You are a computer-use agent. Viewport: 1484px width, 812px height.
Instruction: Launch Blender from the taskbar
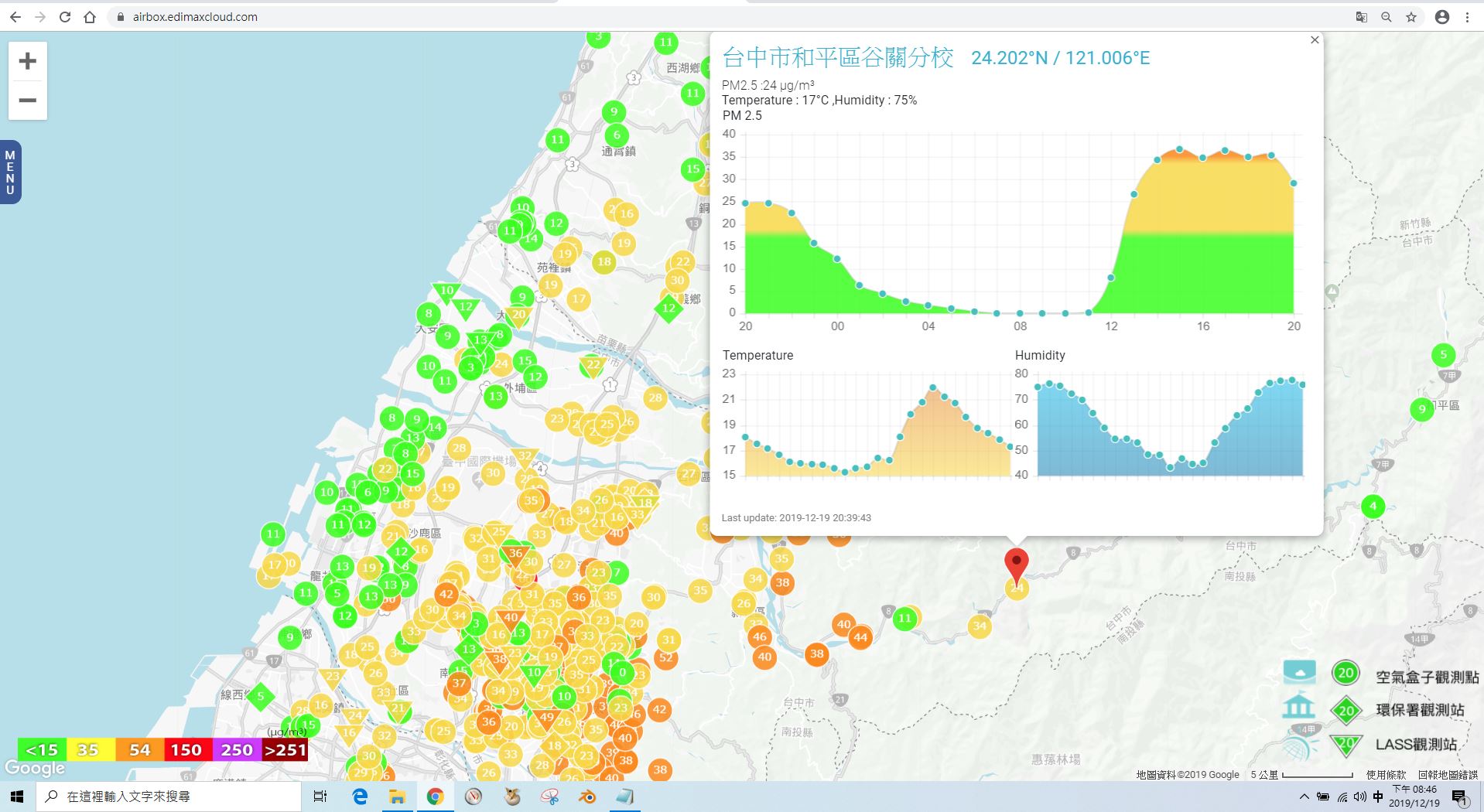pos(587,797)
